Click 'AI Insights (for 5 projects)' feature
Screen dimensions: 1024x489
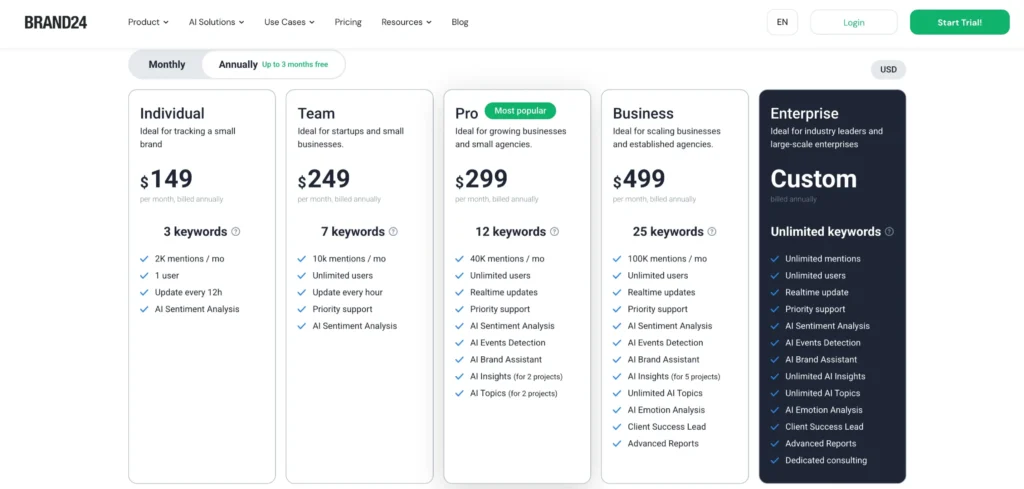[x=674, y=377]
